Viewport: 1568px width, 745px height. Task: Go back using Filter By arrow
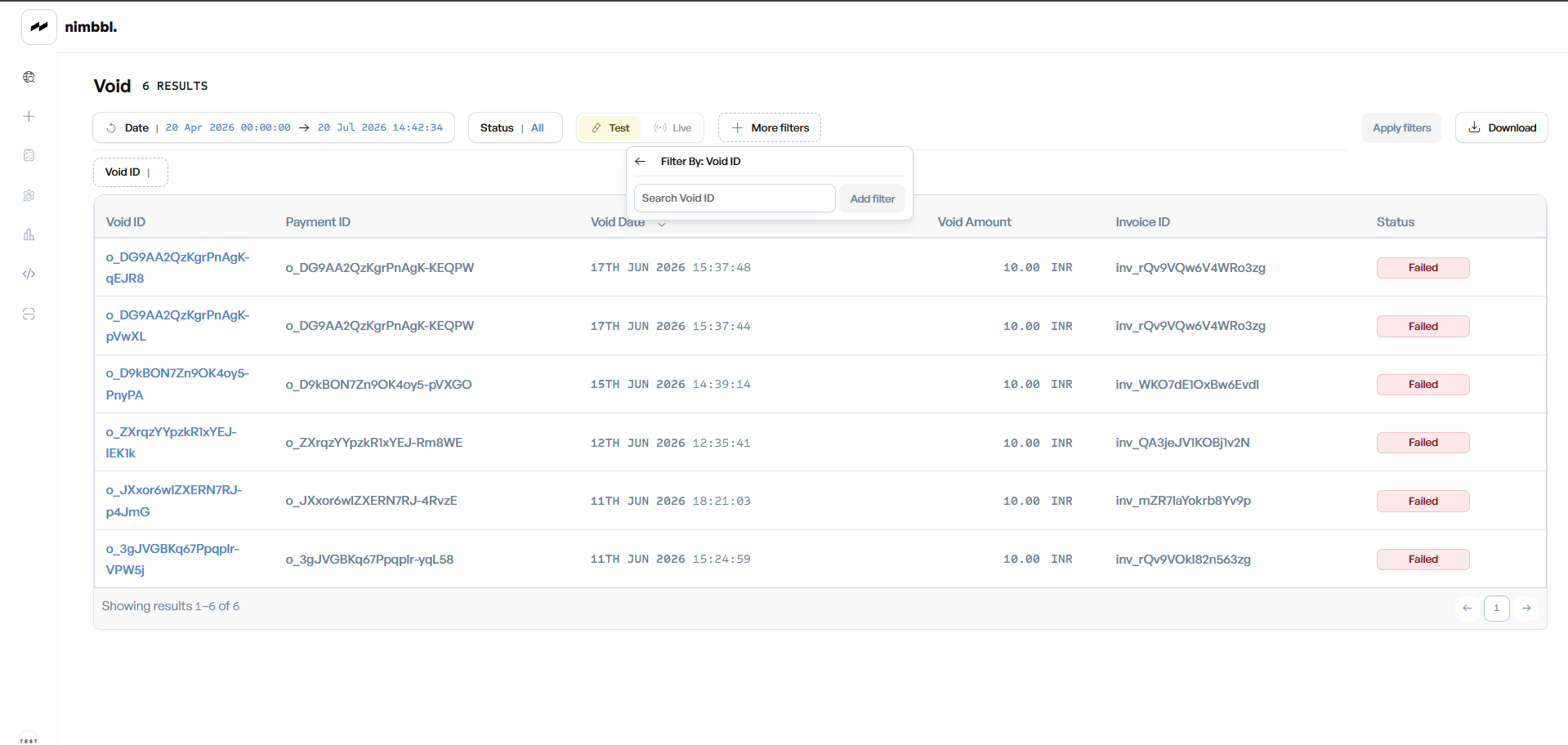click(x=641, y=162)
